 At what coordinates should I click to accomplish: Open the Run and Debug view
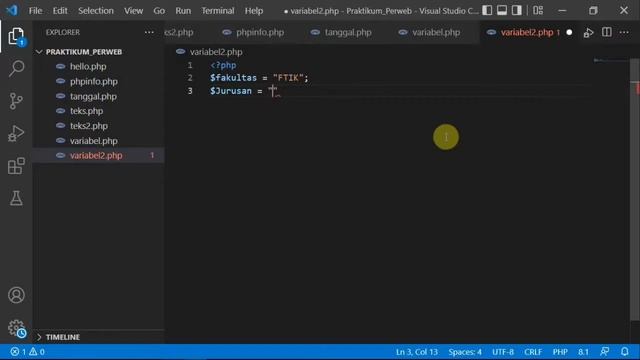pos(16,133)
